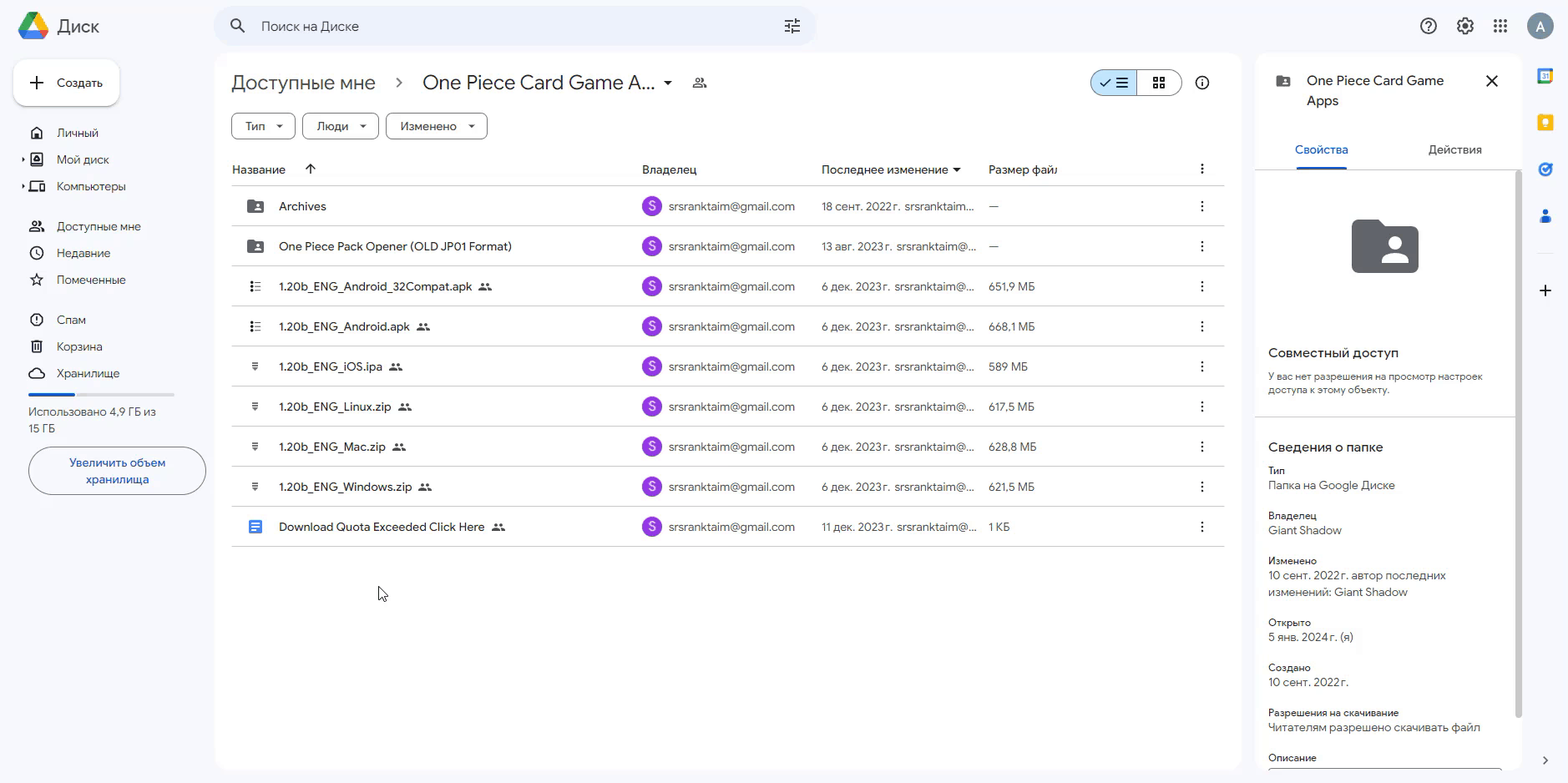Open the Люди filter dropdown
The image size is (1568, 783).
coord(341,126)
